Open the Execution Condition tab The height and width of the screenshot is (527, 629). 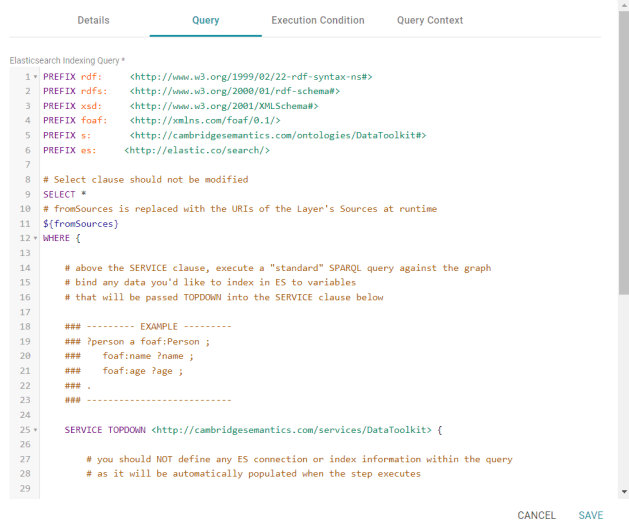coord(318,20)
